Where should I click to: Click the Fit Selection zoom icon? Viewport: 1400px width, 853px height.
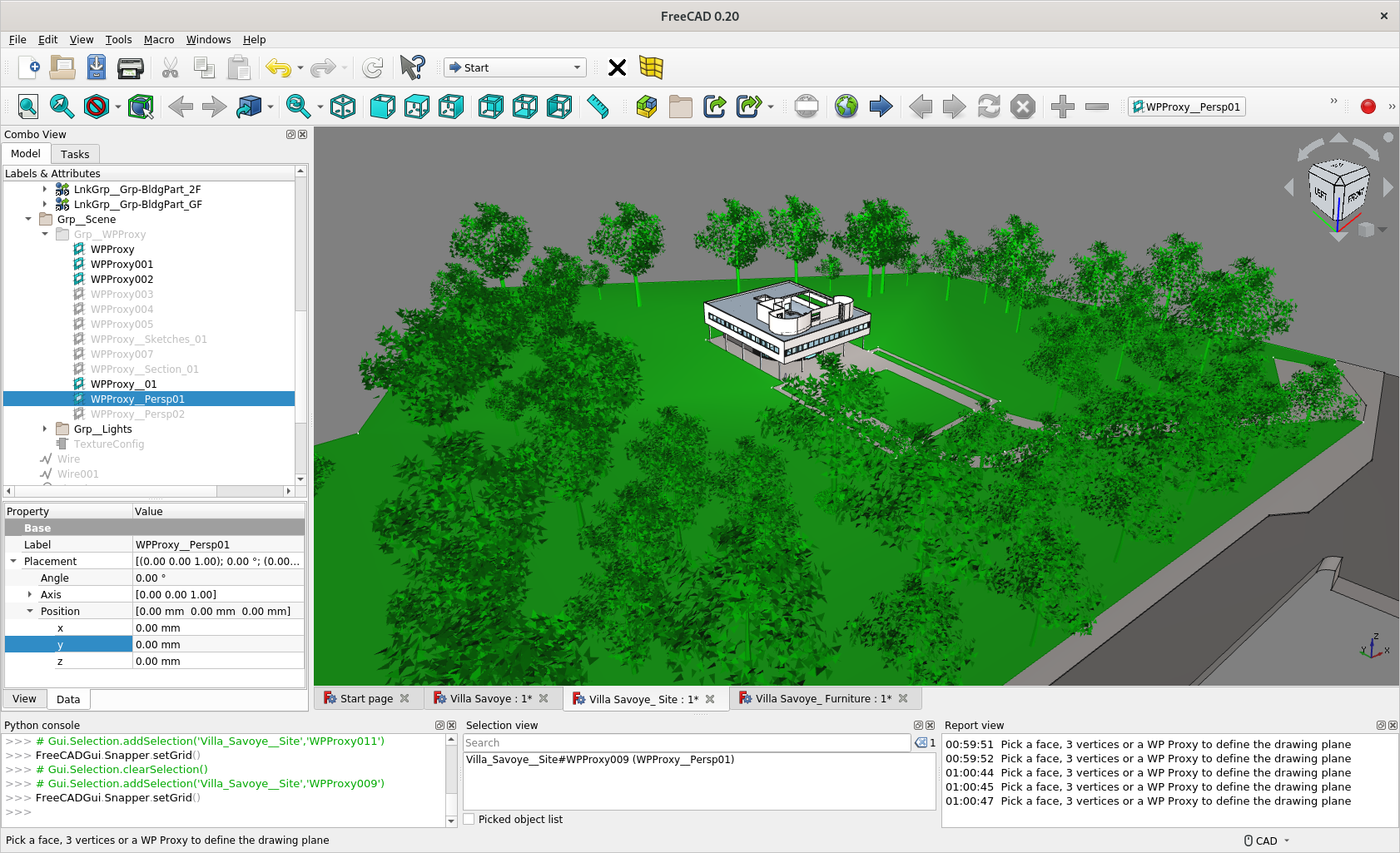[x=62, y=107]
